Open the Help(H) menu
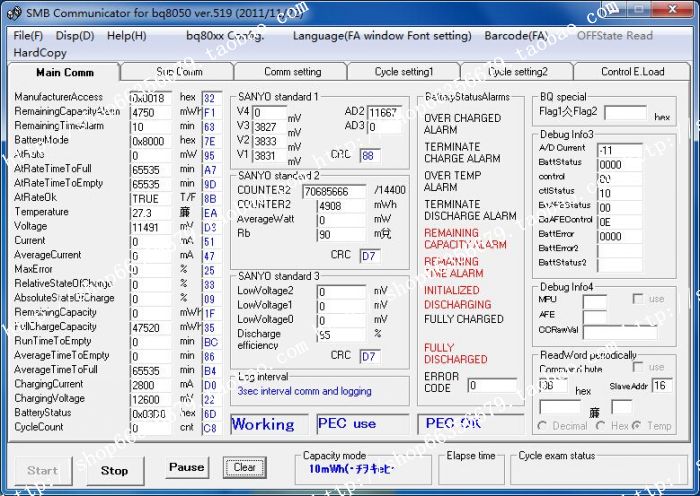This screenshot has width=700, height=496. point(127,36)
